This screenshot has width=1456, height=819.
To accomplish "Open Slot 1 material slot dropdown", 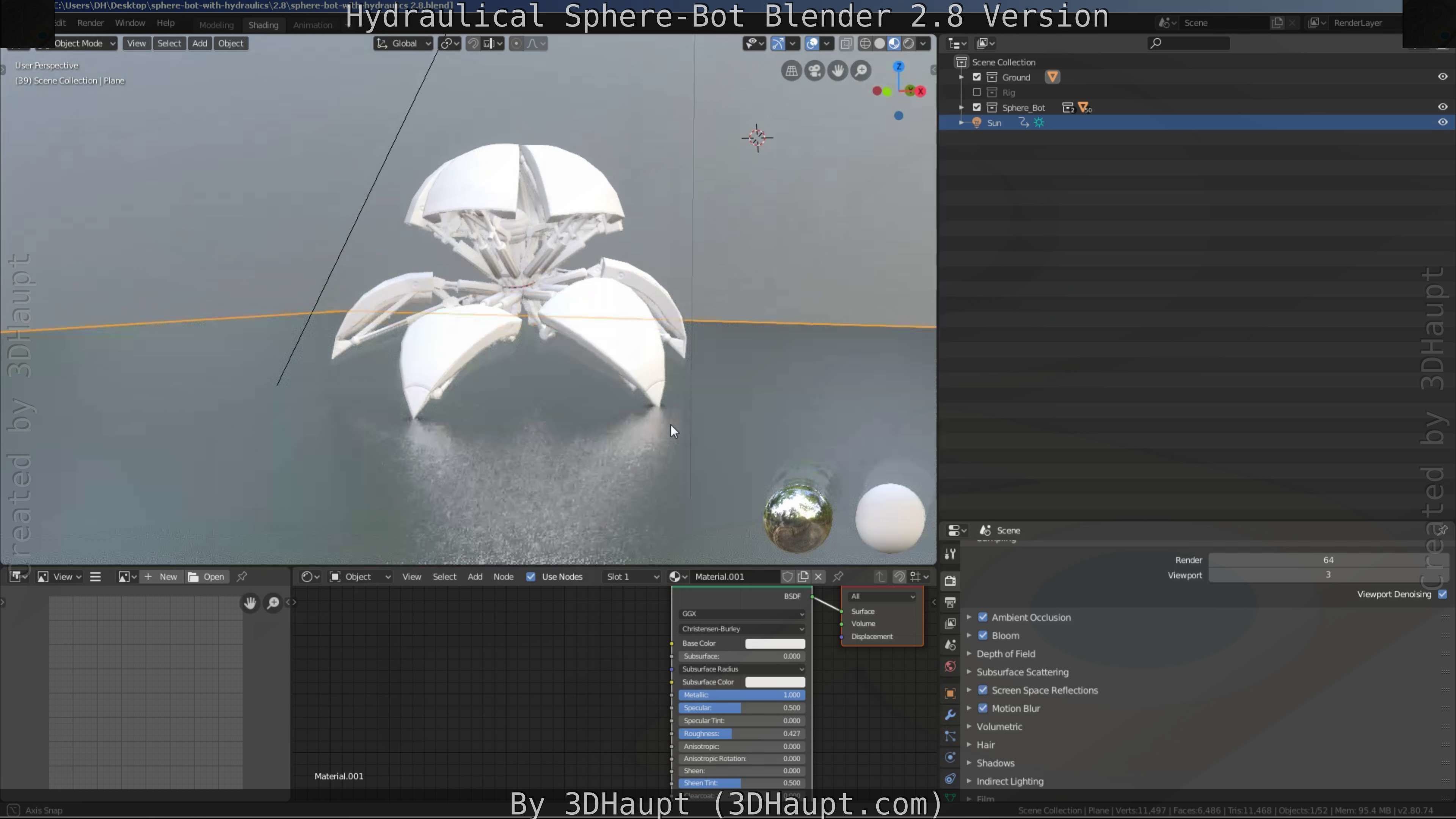I will [632, 577].
